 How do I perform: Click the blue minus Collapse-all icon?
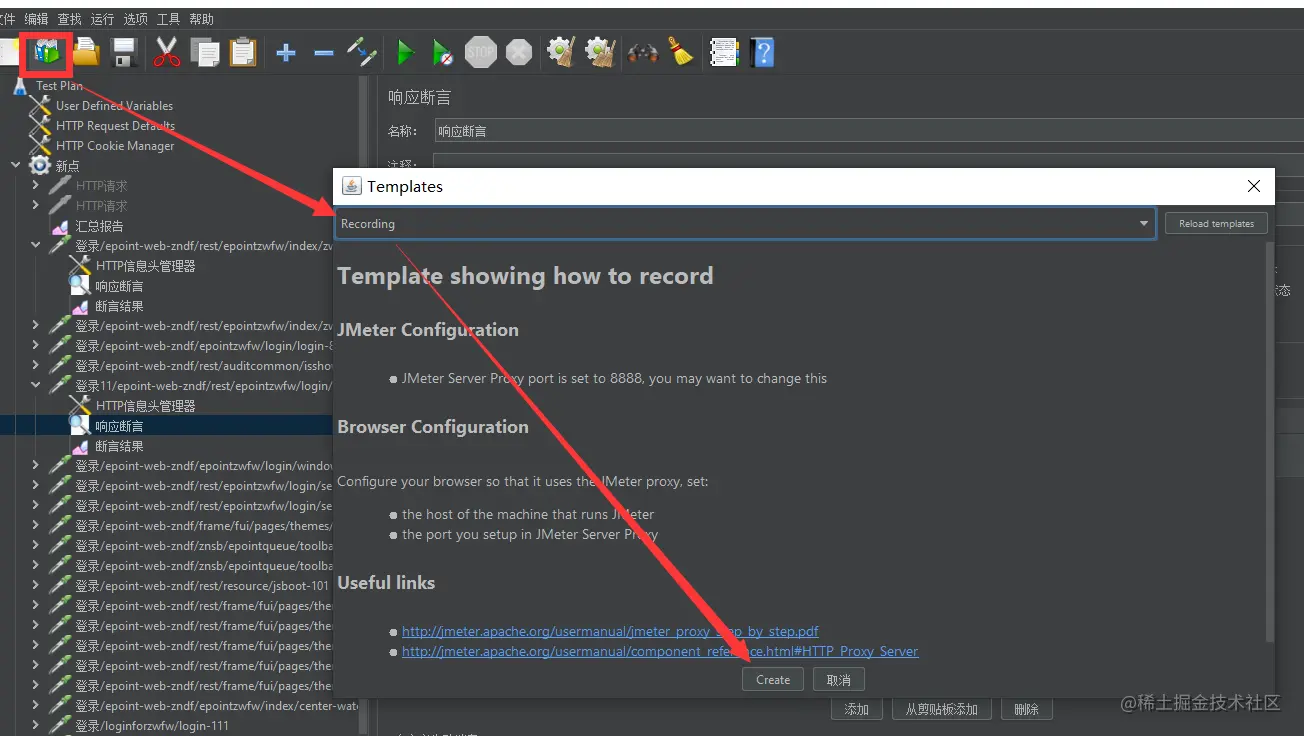(x=323, y=53)
